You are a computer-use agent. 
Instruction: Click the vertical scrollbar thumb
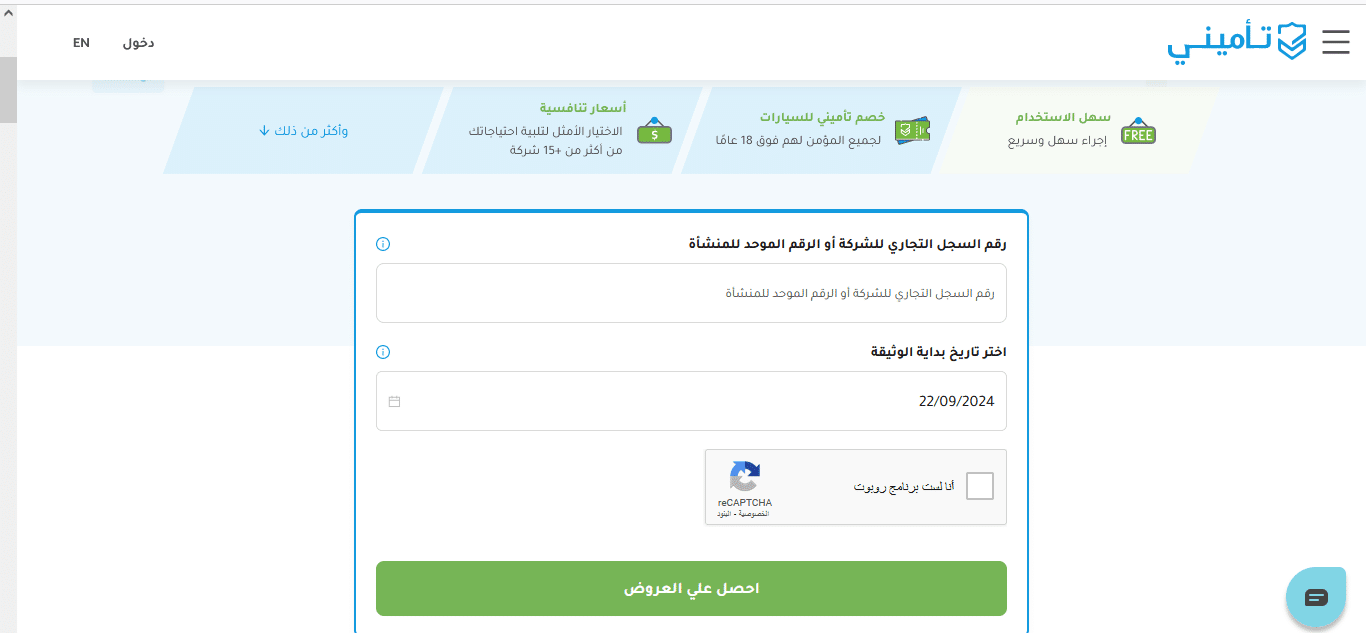tap(8, 89)
